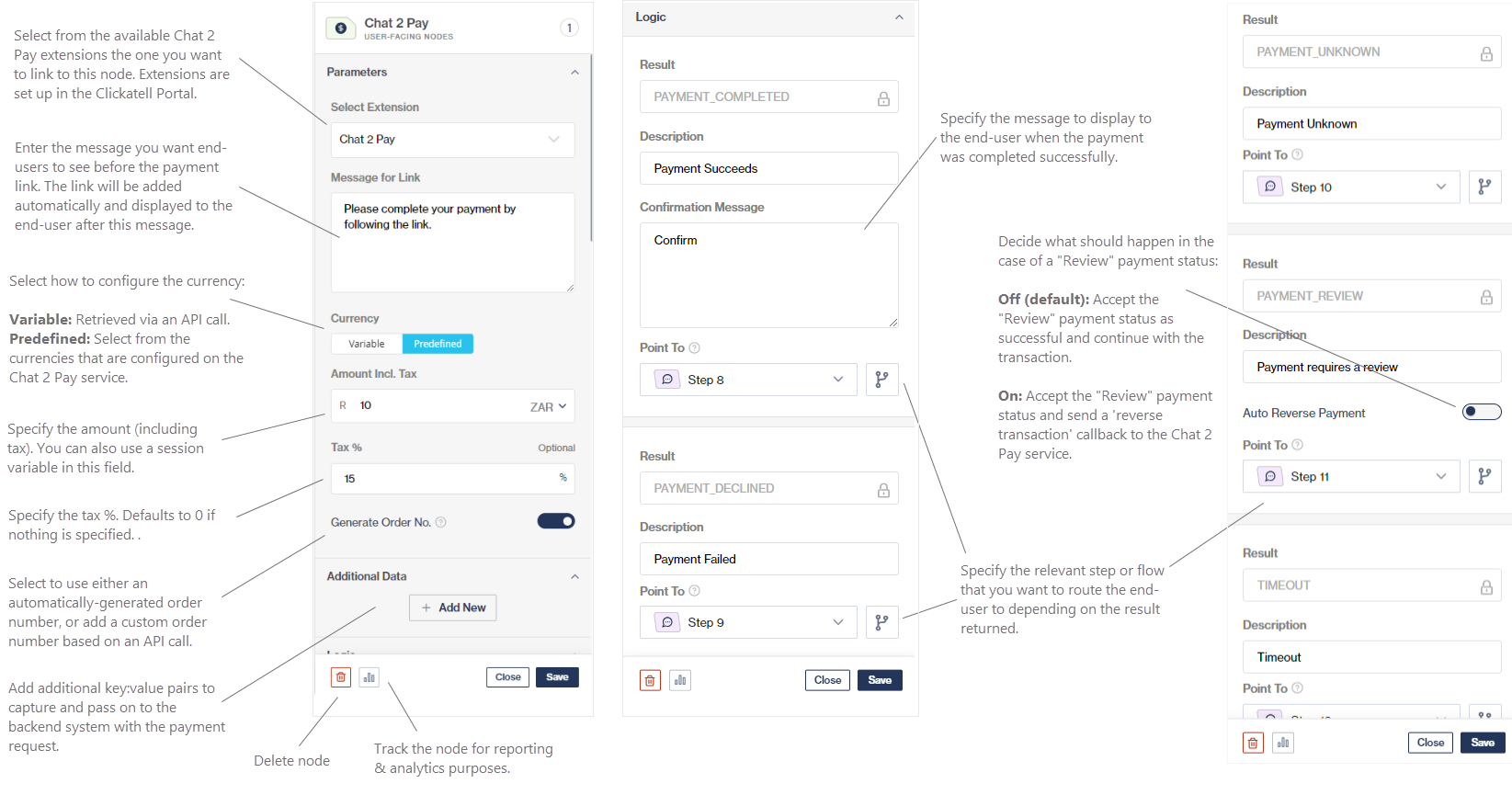Image resolution: width=1512 pixels, height=795 pixels.
Task: Click the branch icon next to Step 9
Action: [x=881, y=622]
